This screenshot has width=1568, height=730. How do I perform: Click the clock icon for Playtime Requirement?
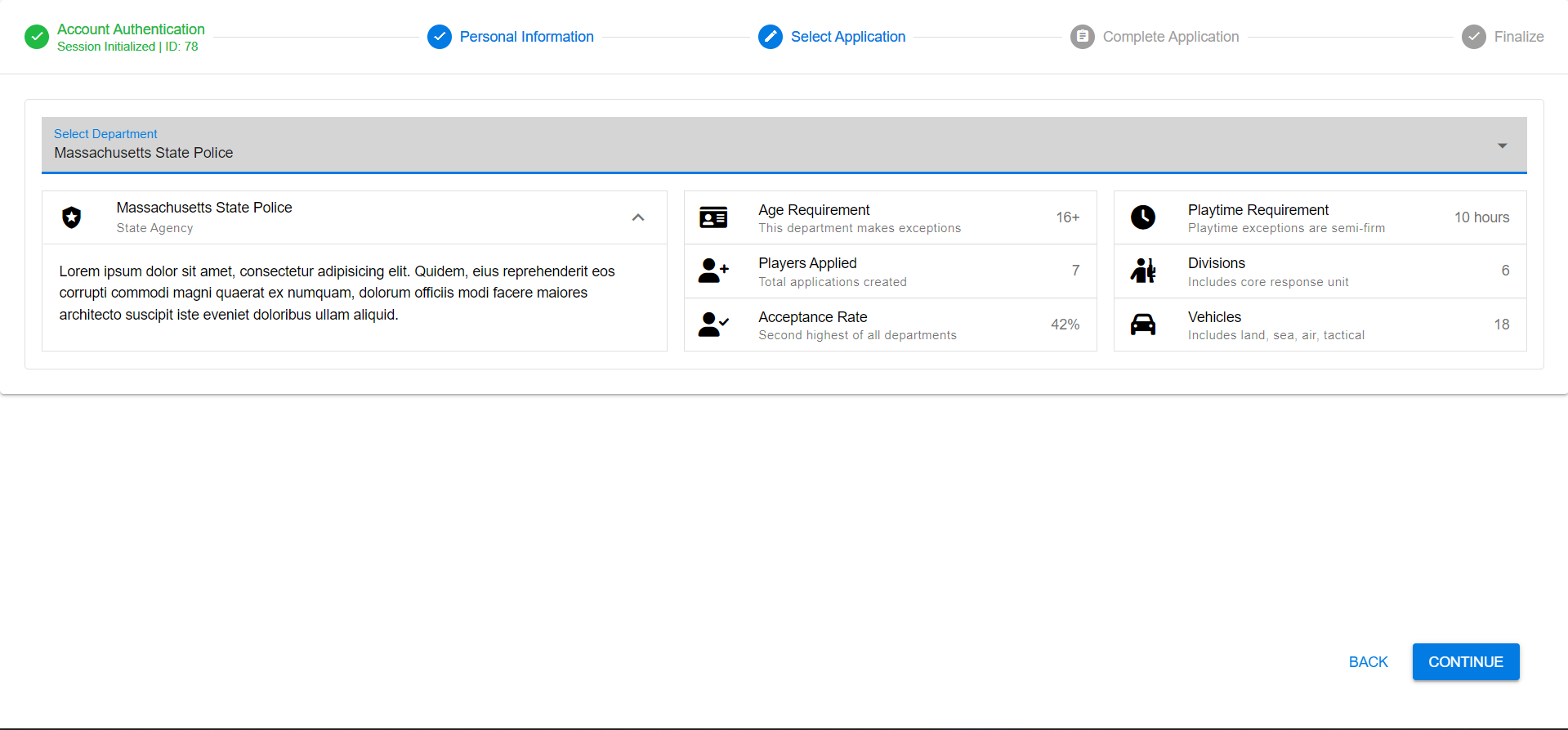coord(1143,217)
